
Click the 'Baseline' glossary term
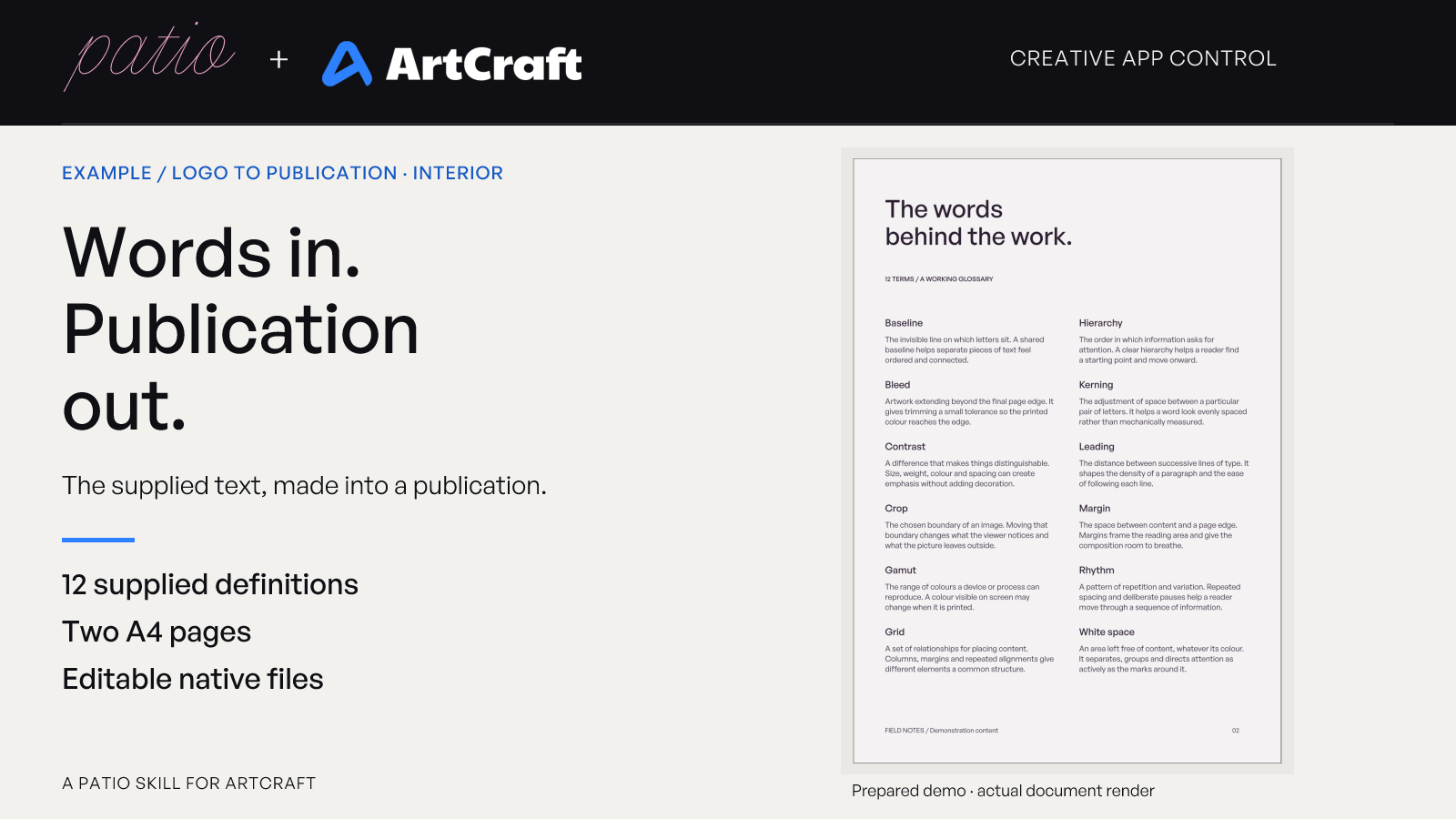[x=904, y=323]
